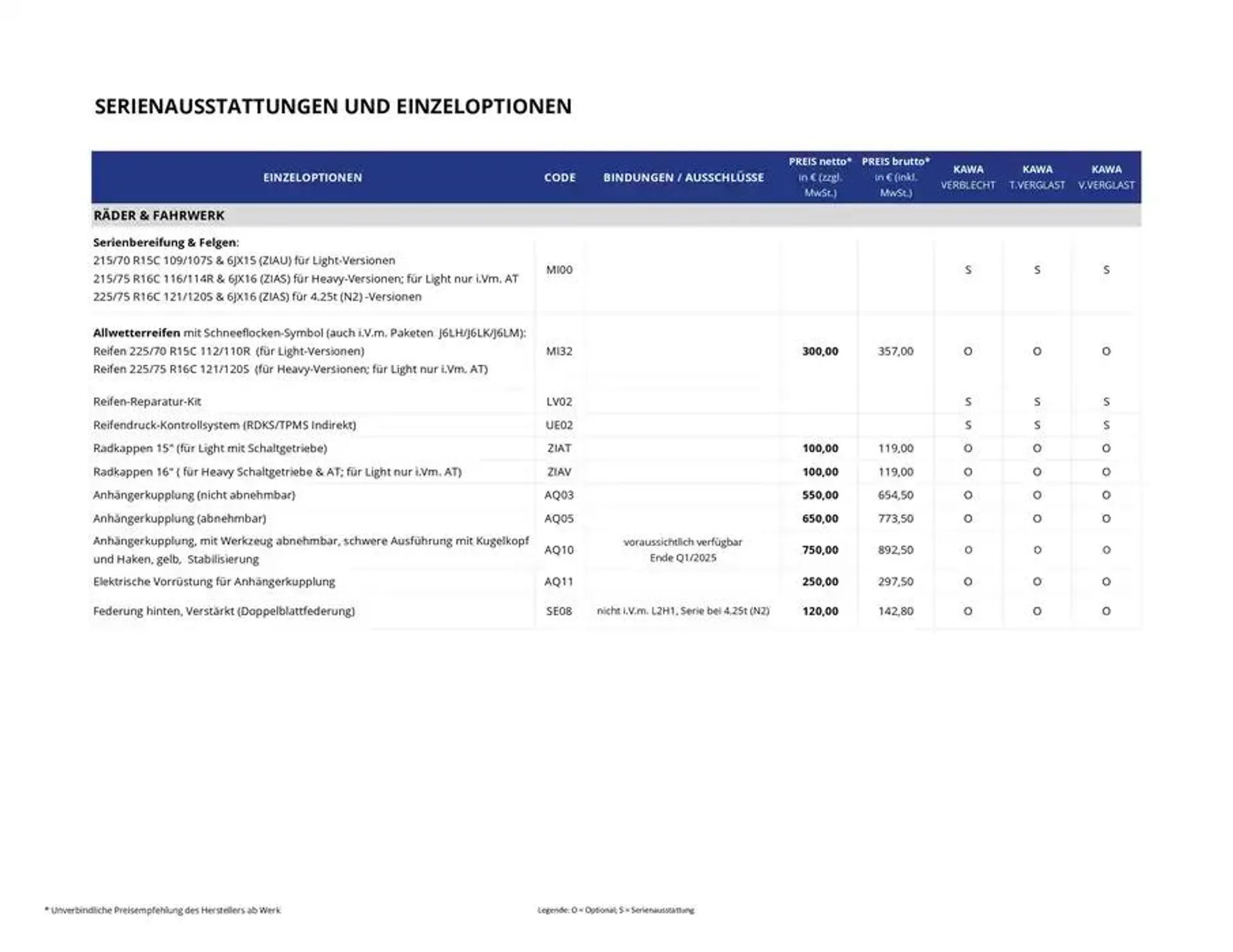
Task: Click note 'voraussichtlich verfügbar Ende Q1/2025'
Action: coord(683,550)
